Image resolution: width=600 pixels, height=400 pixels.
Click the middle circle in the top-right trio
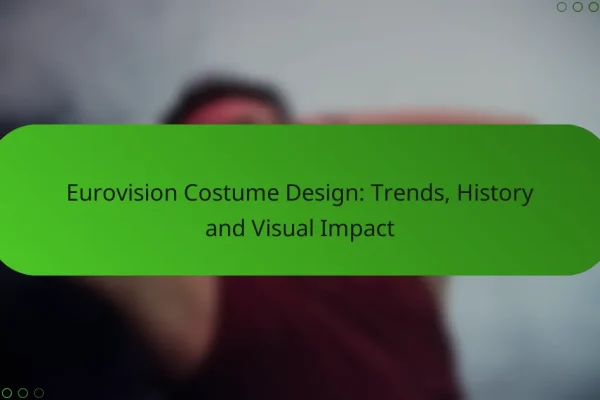(577, 7)
